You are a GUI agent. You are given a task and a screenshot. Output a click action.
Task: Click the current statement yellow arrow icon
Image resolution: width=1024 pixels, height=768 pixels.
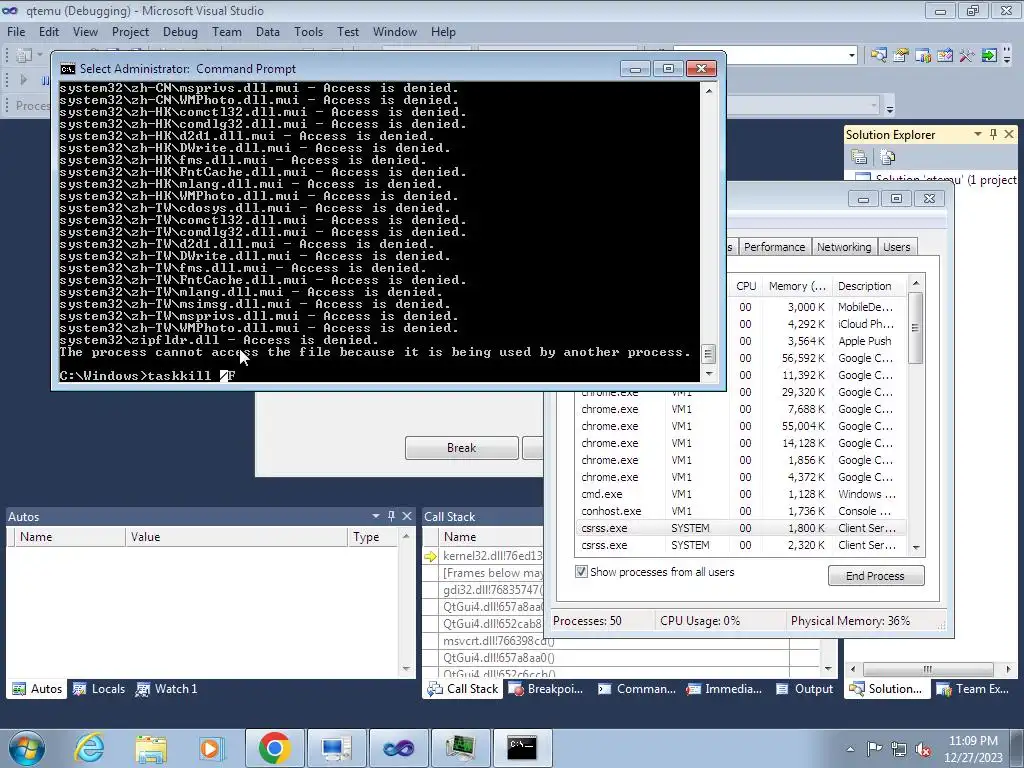click(x=430, y=556)
